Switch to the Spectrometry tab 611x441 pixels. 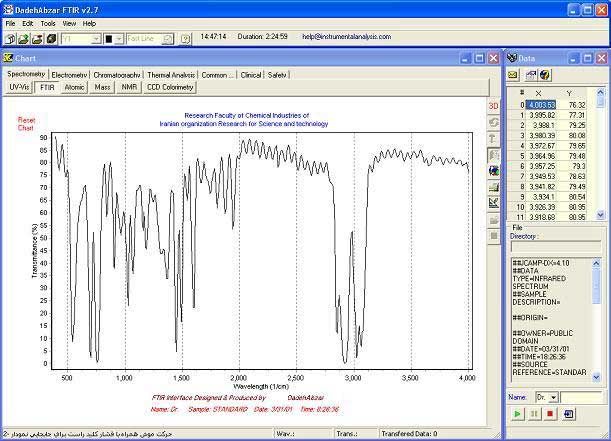click(x=26, y=74)
